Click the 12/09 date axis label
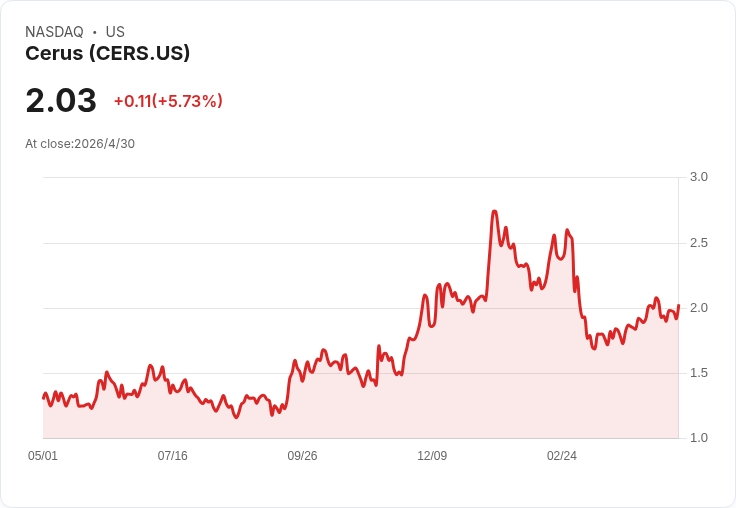736x508 pixels. (432, 456)
